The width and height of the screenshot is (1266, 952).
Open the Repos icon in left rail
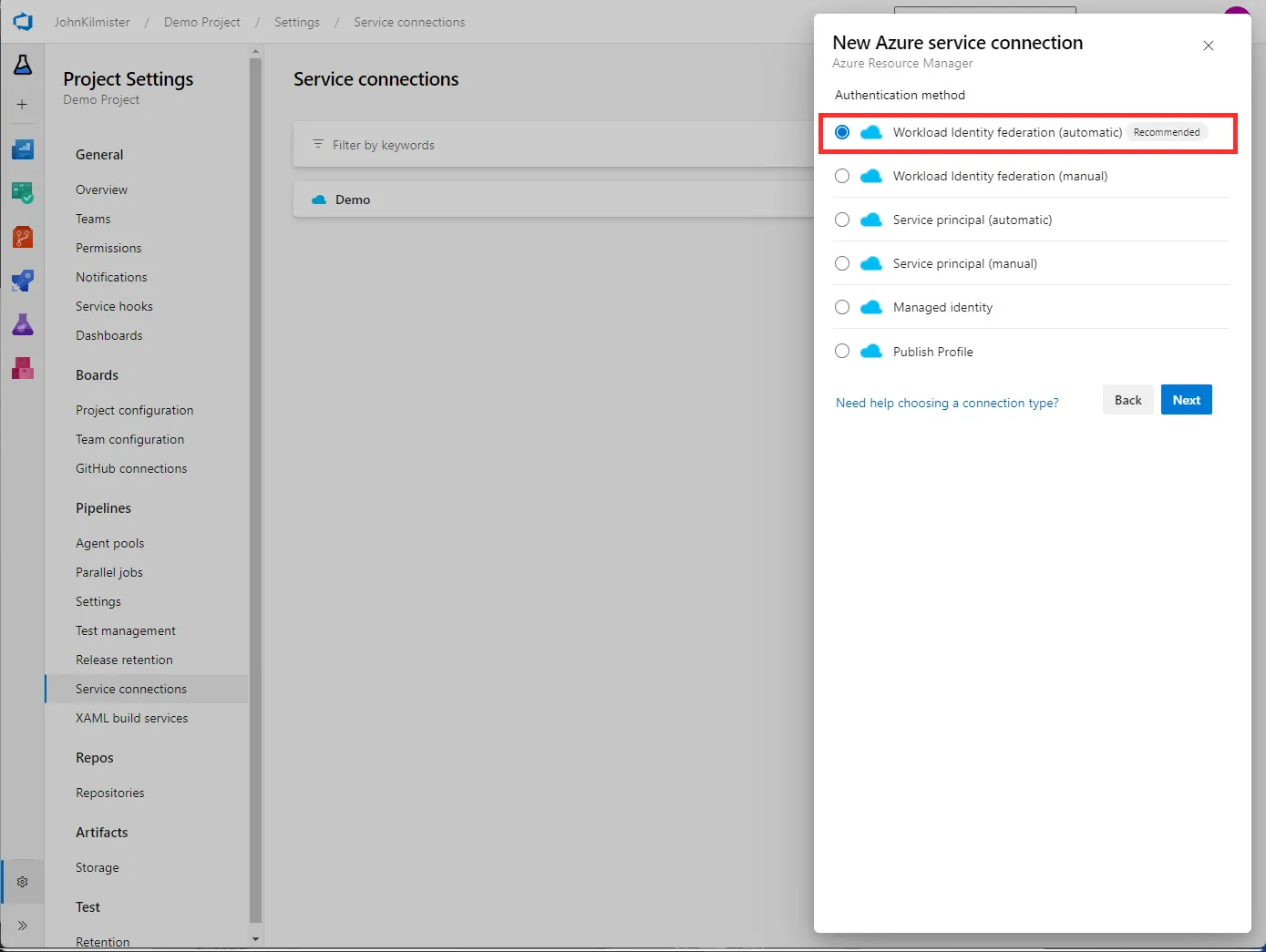coord(23,237)
